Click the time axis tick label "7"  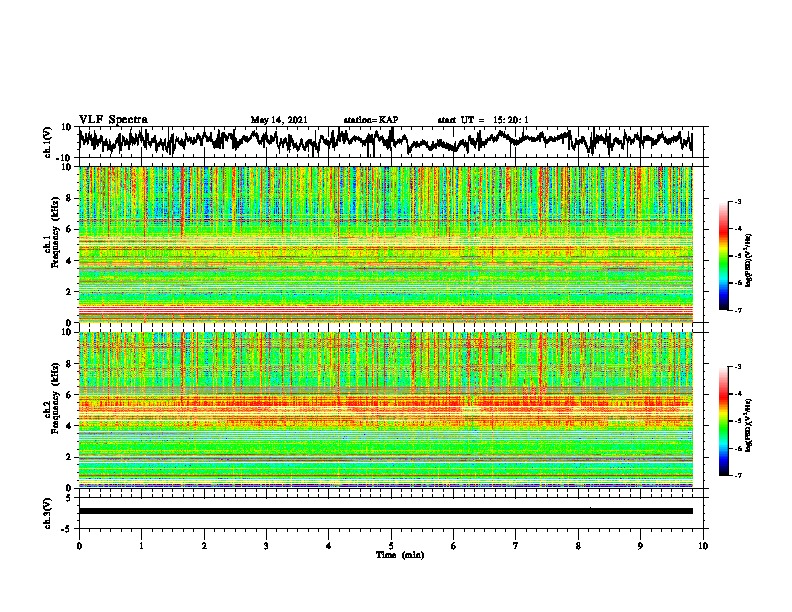click(516, 546)
